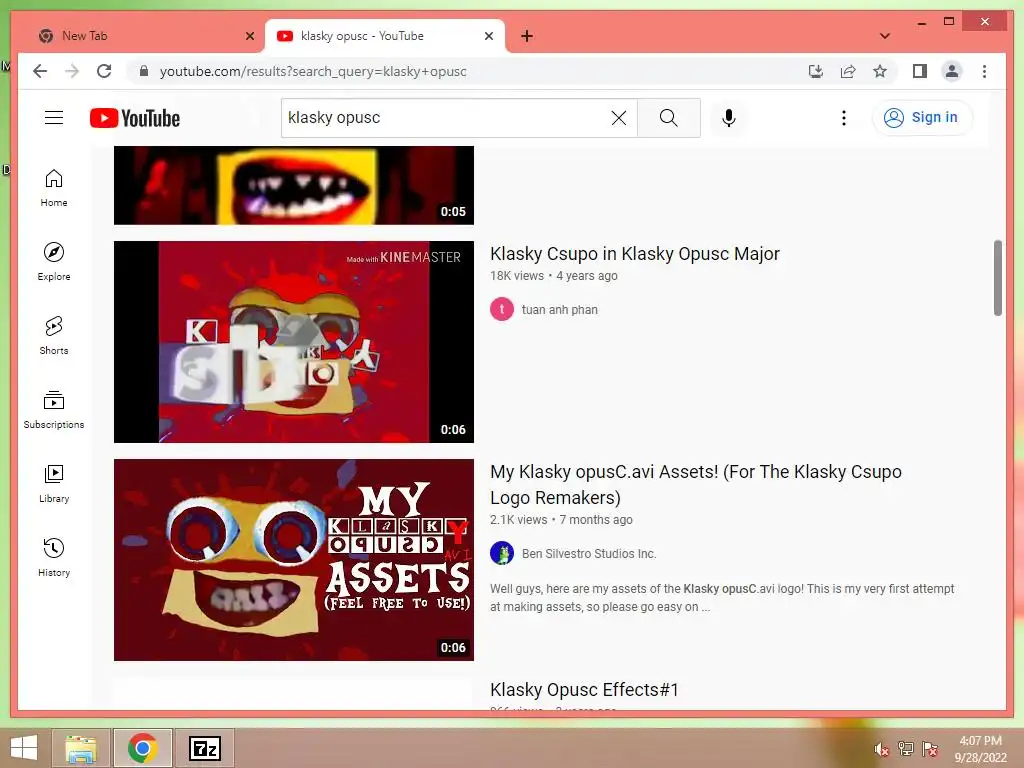Screen dimensions: 1024x768
Task: Open History in the sidebar
Action: (54, 557)
